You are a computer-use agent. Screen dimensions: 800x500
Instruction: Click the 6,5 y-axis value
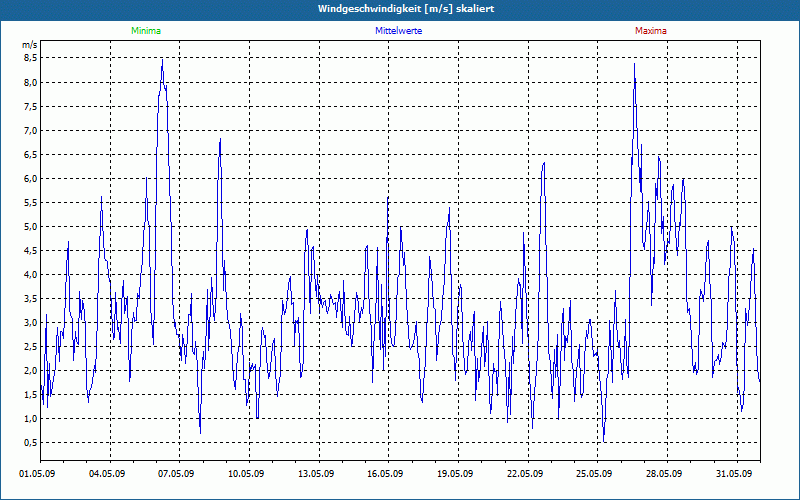(x=30, y=154)
